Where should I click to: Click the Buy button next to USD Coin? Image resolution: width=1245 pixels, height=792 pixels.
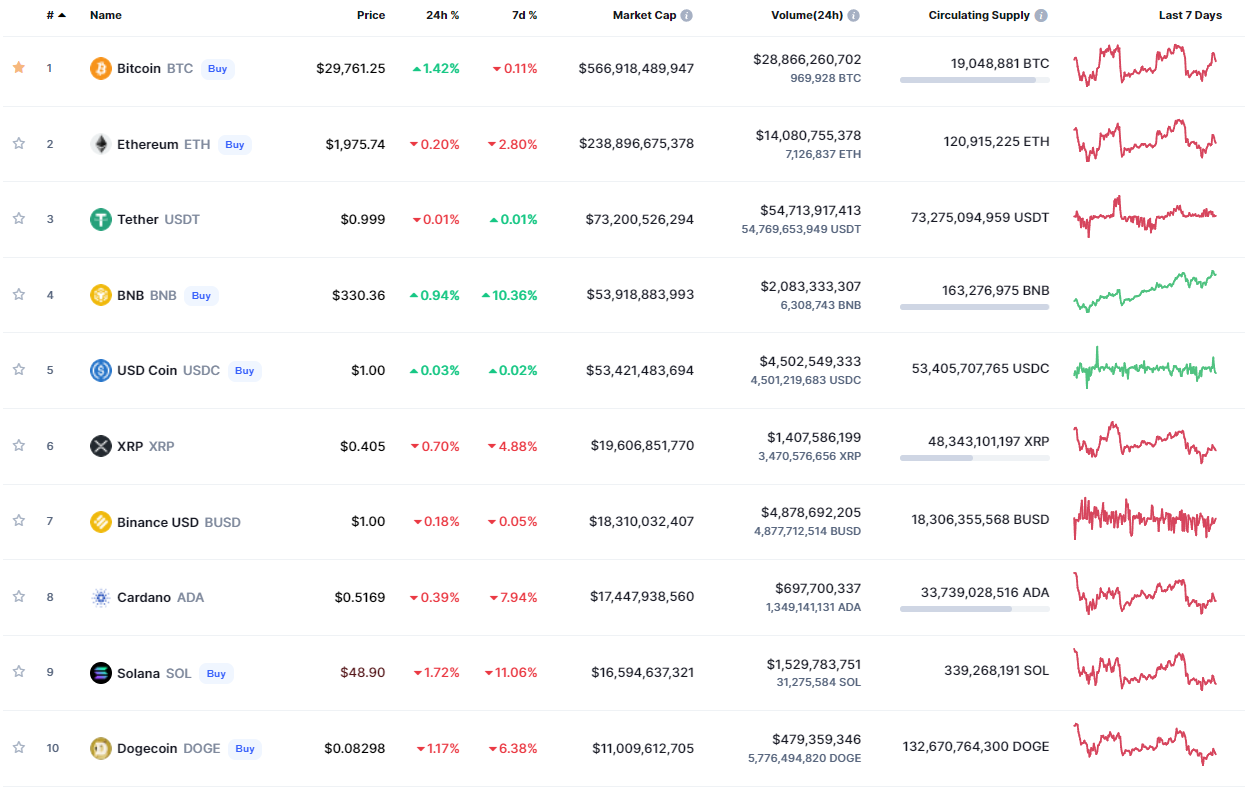245,370
